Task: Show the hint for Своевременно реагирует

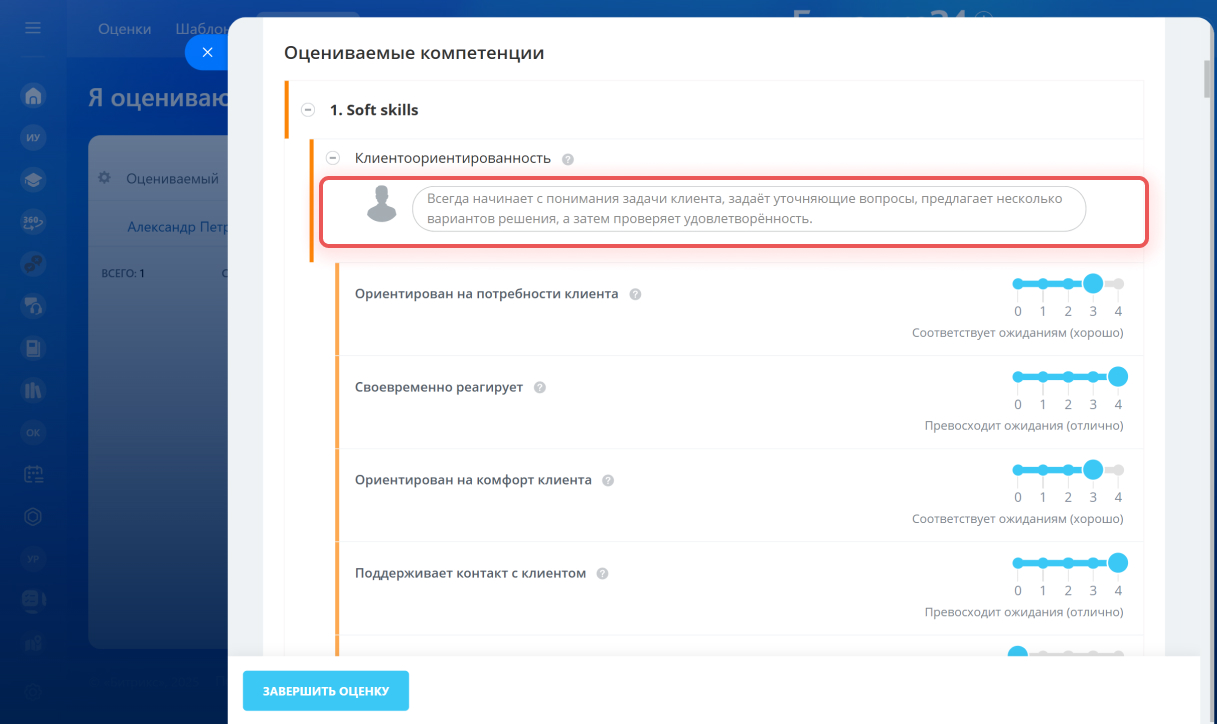Action: pos(540,388)
